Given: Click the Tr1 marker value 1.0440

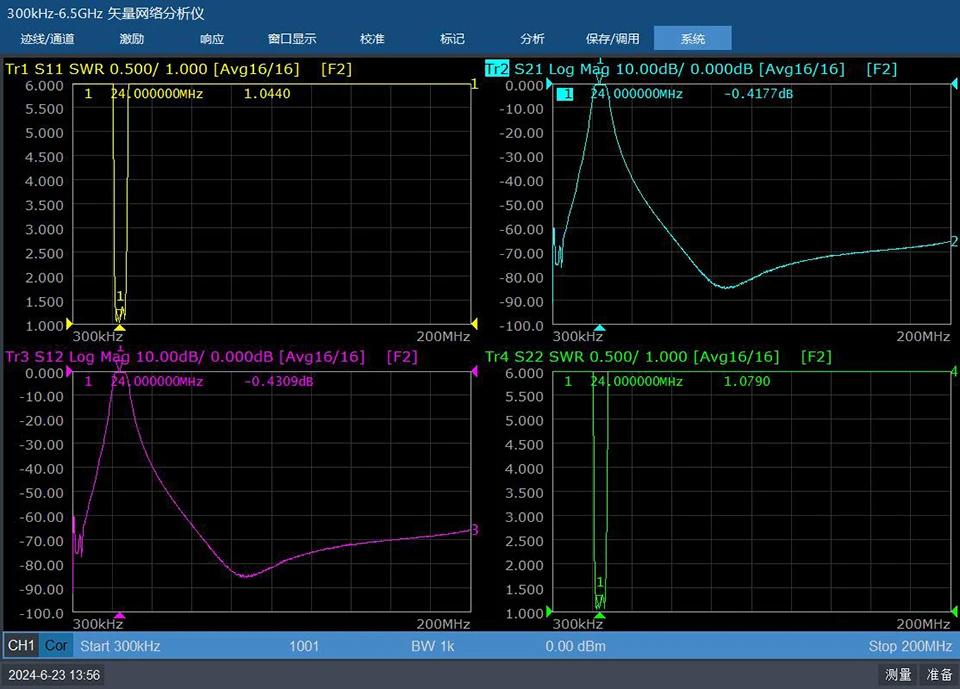Looking at the screenshot, I should (267, 94).
